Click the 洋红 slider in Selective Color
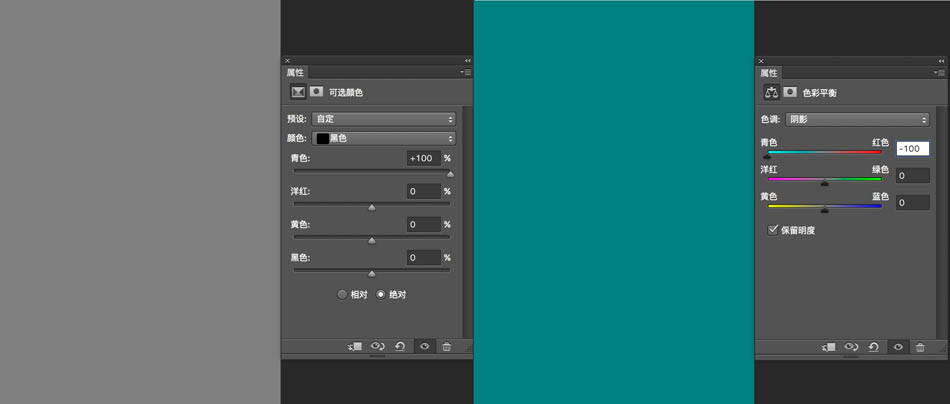Screen dimensions: 950x404 [x=372, y=205]
